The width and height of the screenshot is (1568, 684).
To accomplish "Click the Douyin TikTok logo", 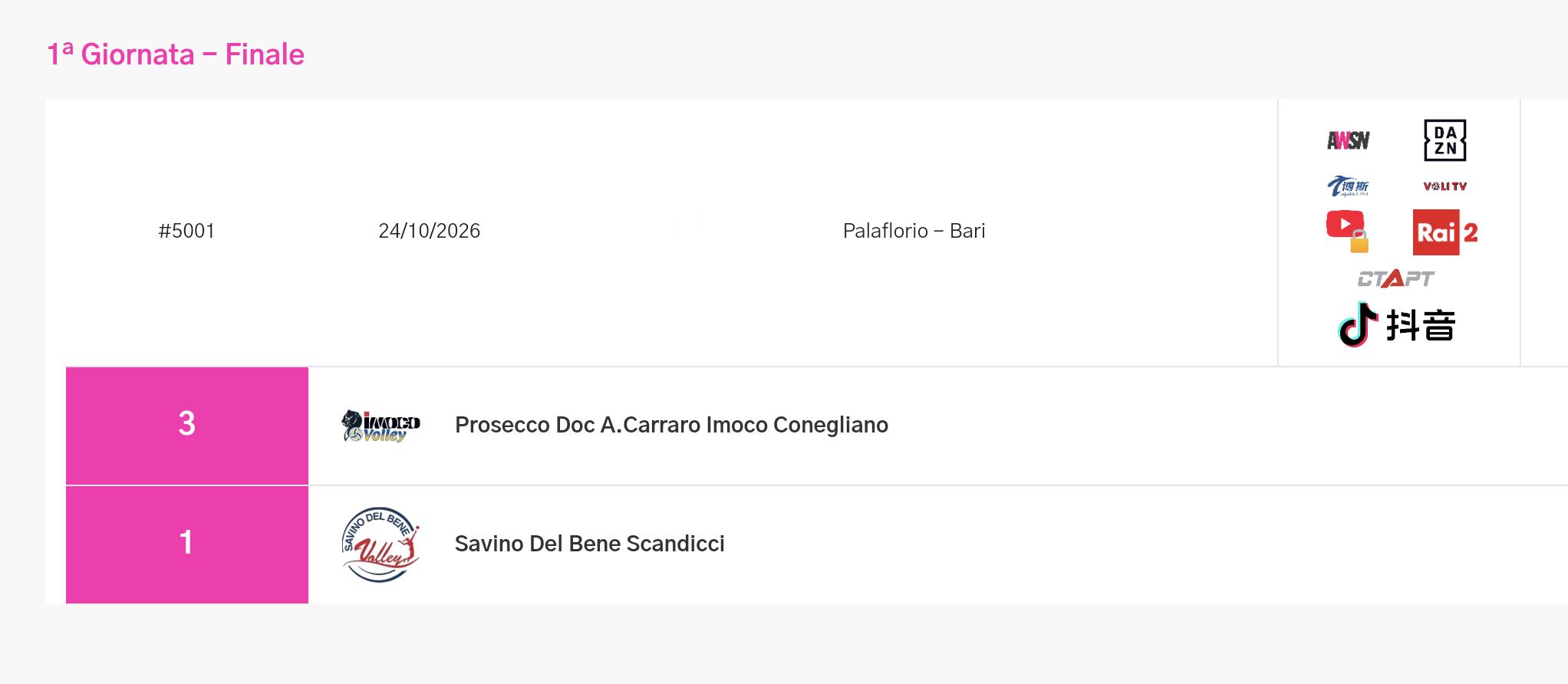I will coord(1396,325).
